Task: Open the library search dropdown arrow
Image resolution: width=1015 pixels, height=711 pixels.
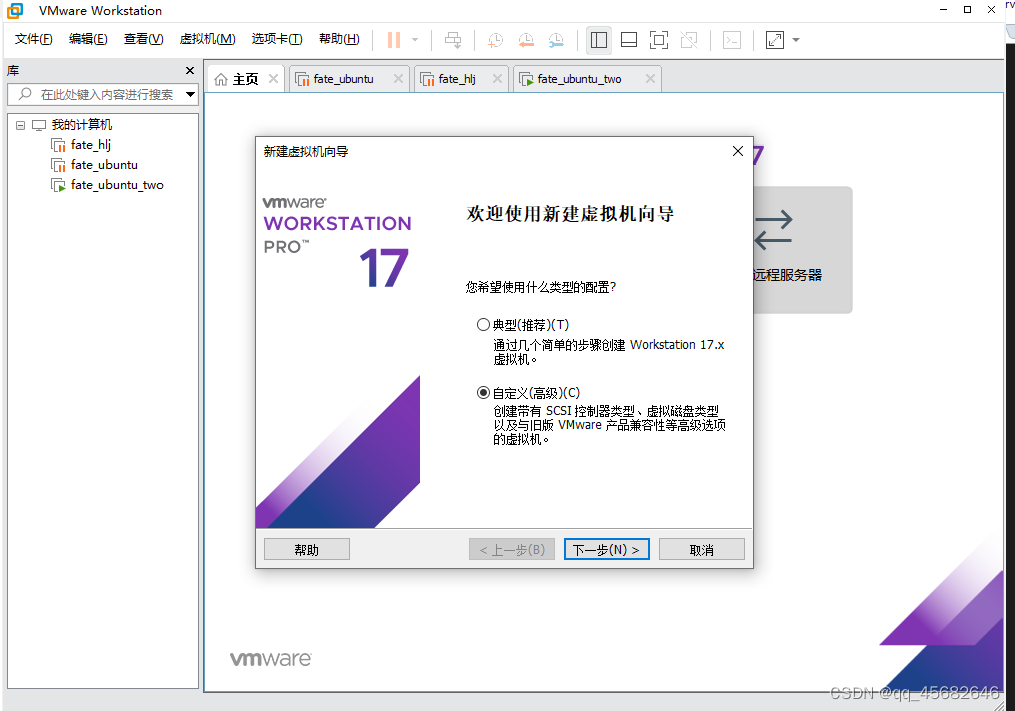Action: coord(190,95)
